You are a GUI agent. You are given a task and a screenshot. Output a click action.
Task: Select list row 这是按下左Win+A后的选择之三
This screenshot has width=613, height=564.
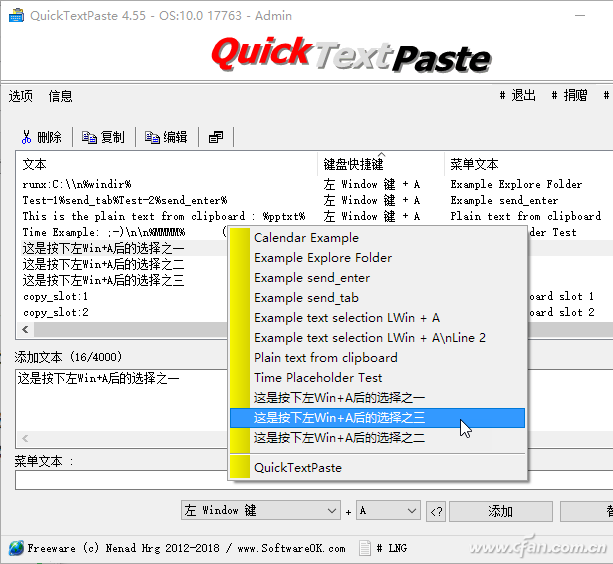[103, 280]
